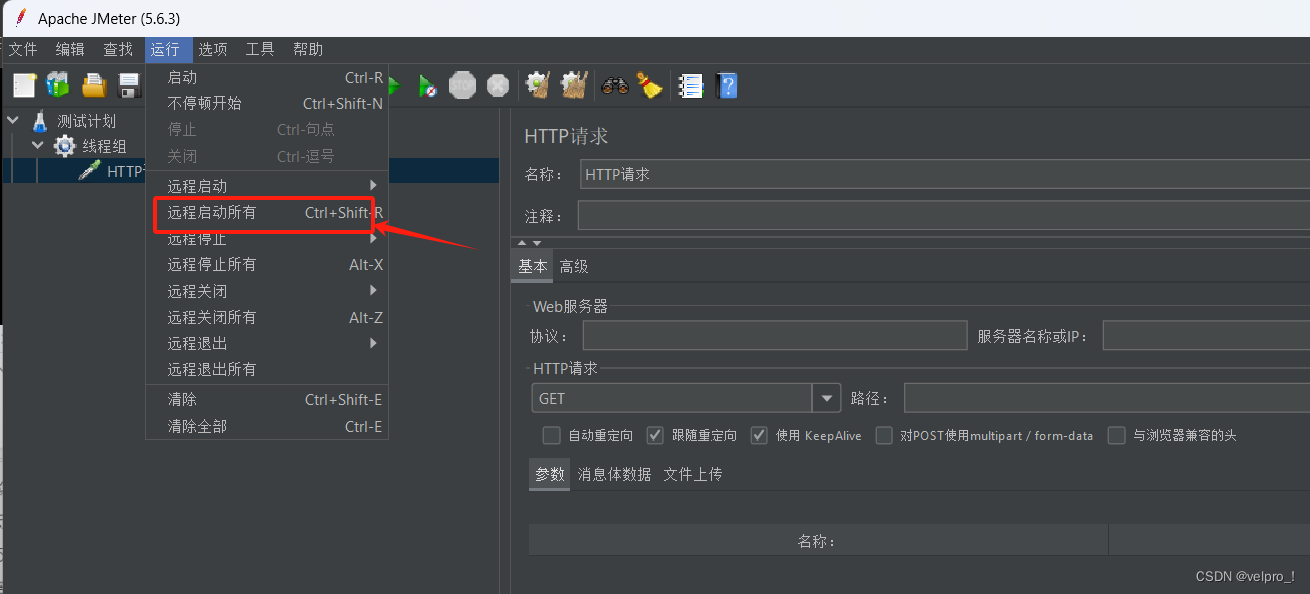Screen dimensions: 1310x594
Task: Choose 清除全部 menu entry
Action: click(x=267, y=426)
